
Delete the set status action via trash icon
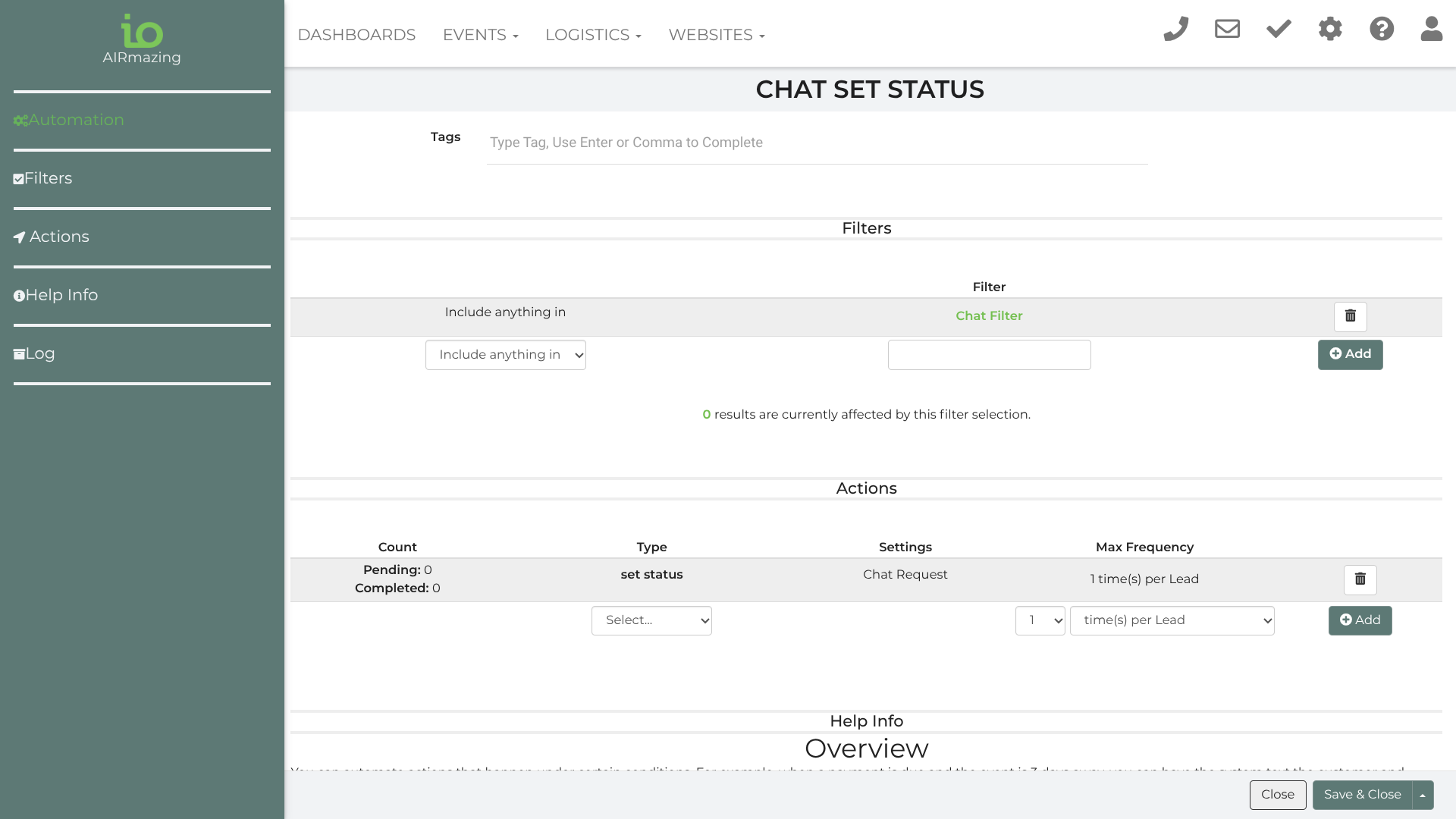pyautogui.click(x=1360, y=579)
